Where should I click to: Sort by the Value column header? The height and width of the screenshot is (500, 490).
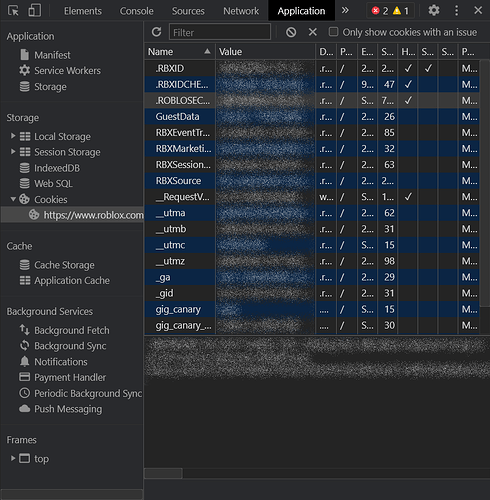265,52
